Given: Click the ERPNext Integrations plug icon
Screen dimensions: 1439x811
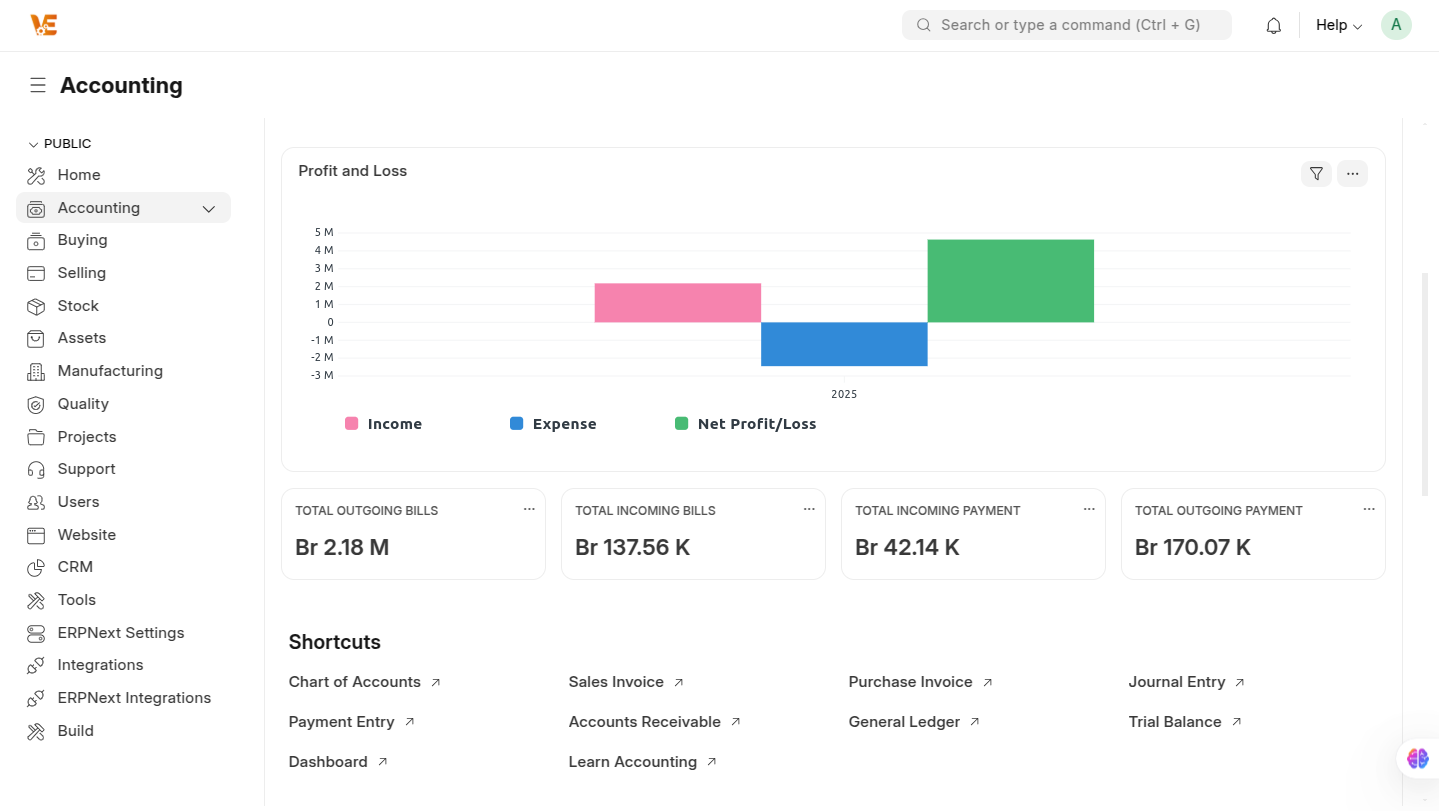Looking at the screenshot, I should coord(37,699).
